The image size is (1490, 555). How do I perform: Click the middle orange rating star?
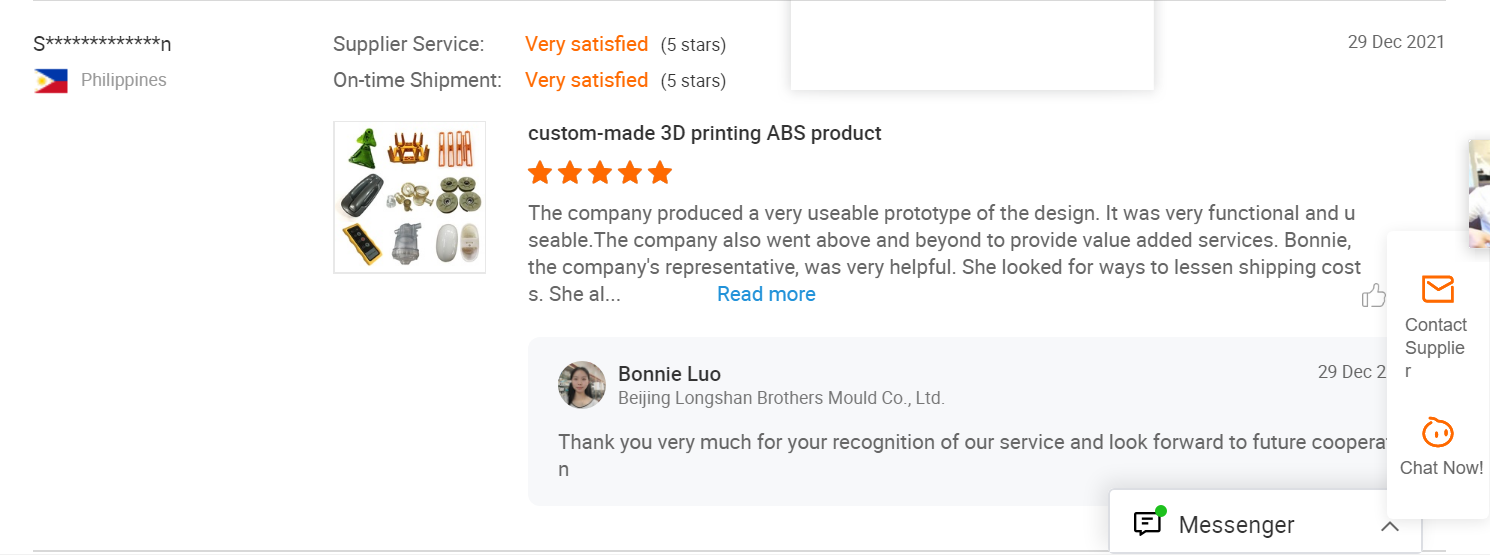tap(600, 173)
